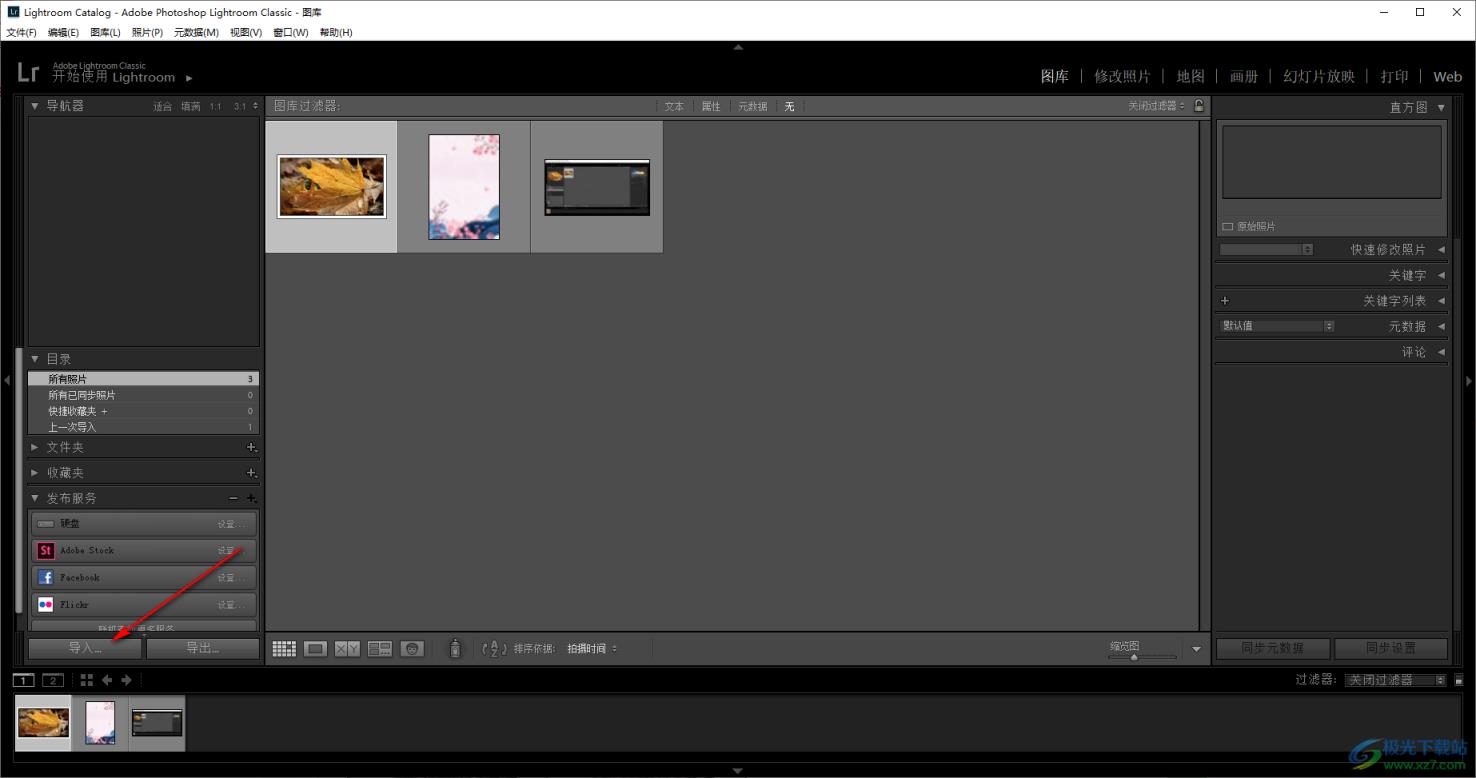The width and height of the screenshot is (1476, 778).
Task: Open the 文件(F) menu
Action: click(21, 33)
